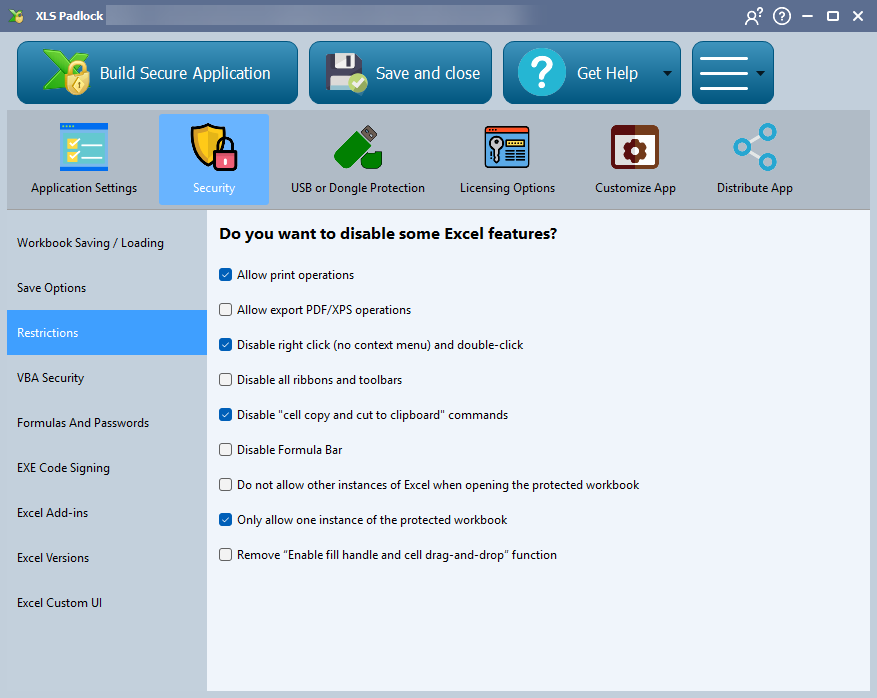
Task: Click Save and close button
Action: point(400,73)
